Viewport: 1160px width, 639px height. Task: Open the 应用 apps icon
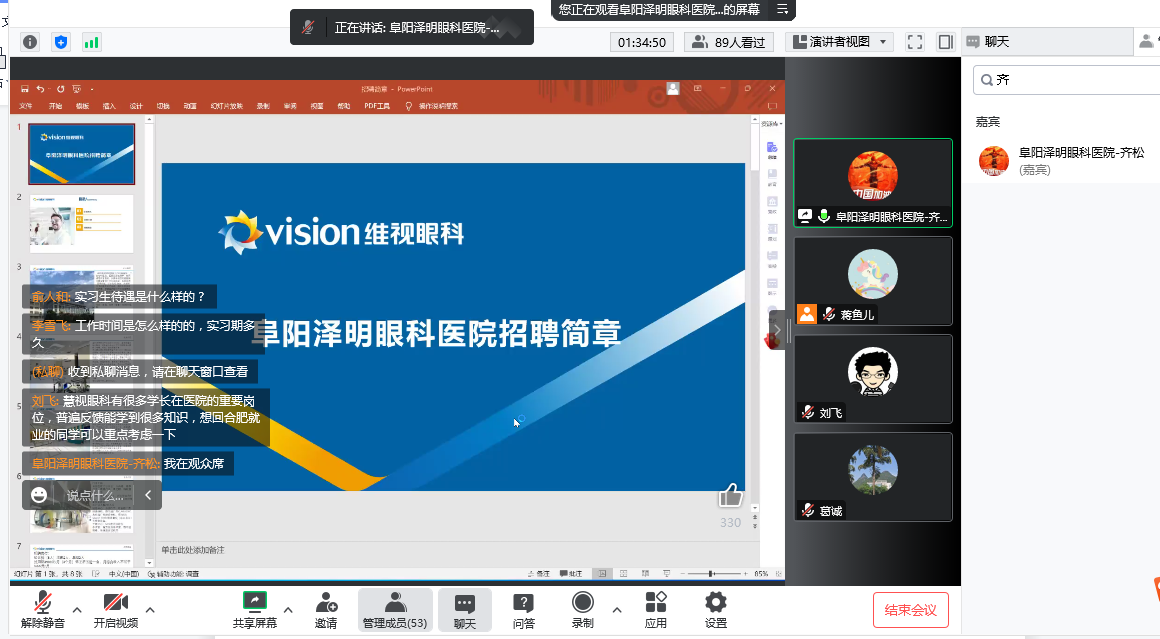click(655, 602)
